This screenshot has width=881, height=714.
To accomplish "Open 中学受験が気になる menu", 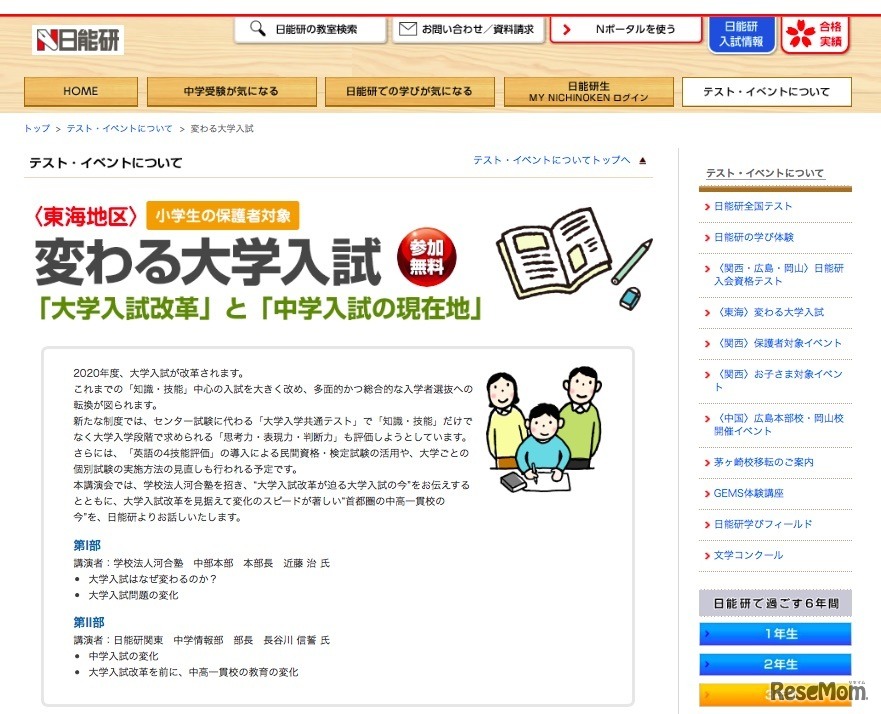I will 231,92.
